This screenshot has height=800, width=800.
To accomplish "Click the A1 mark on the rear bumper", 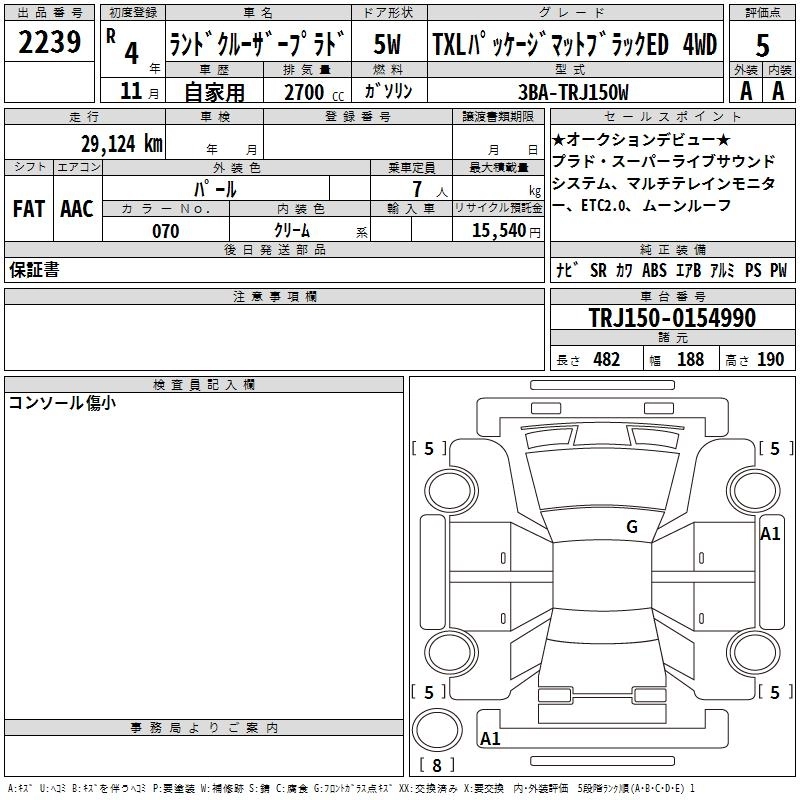I will click(490, 738).
